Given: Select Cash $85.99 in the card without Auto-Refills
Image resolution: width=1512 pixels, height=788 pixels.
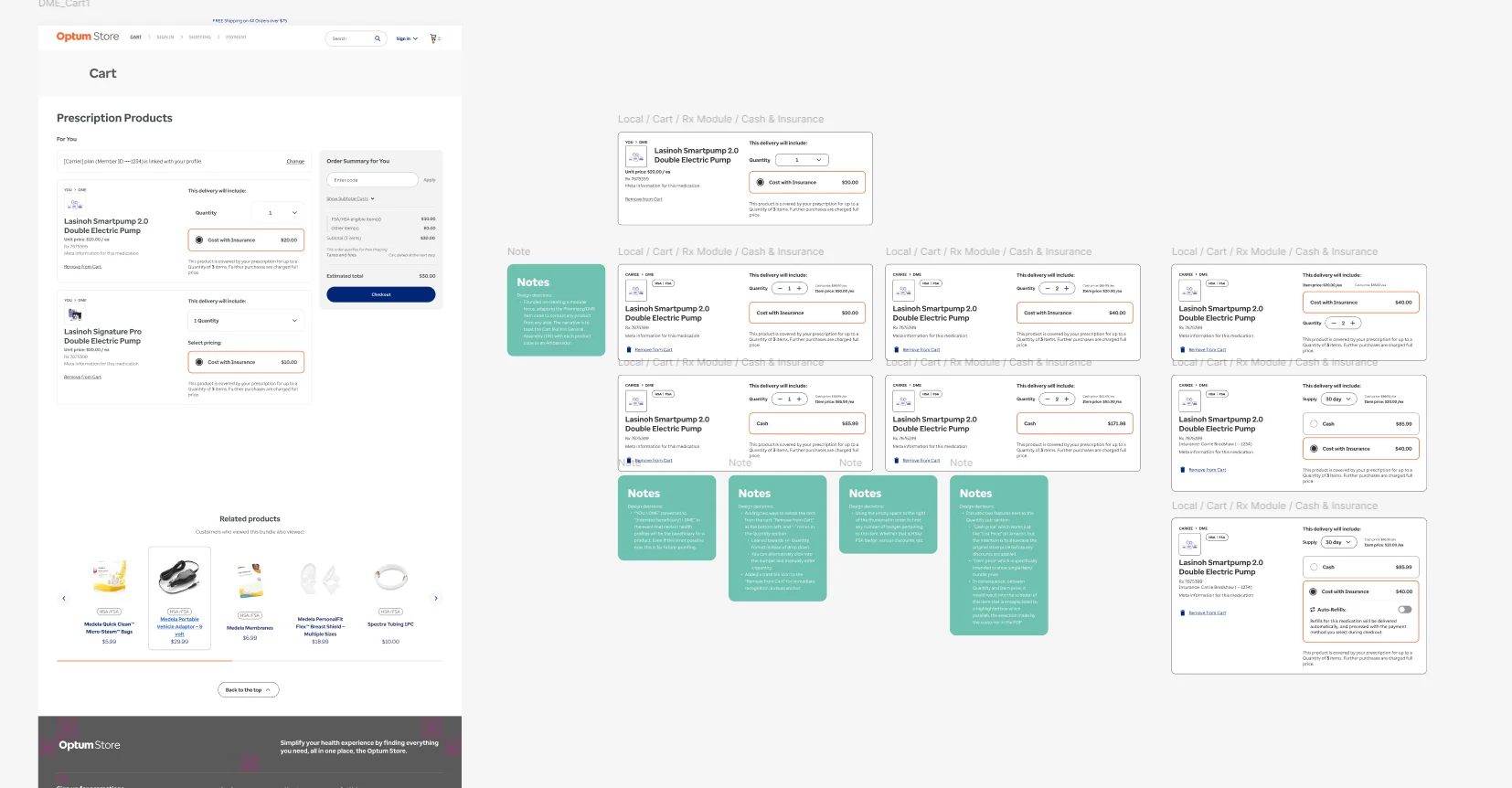Looking at the screenshot, I should (x=1360, y=423).
